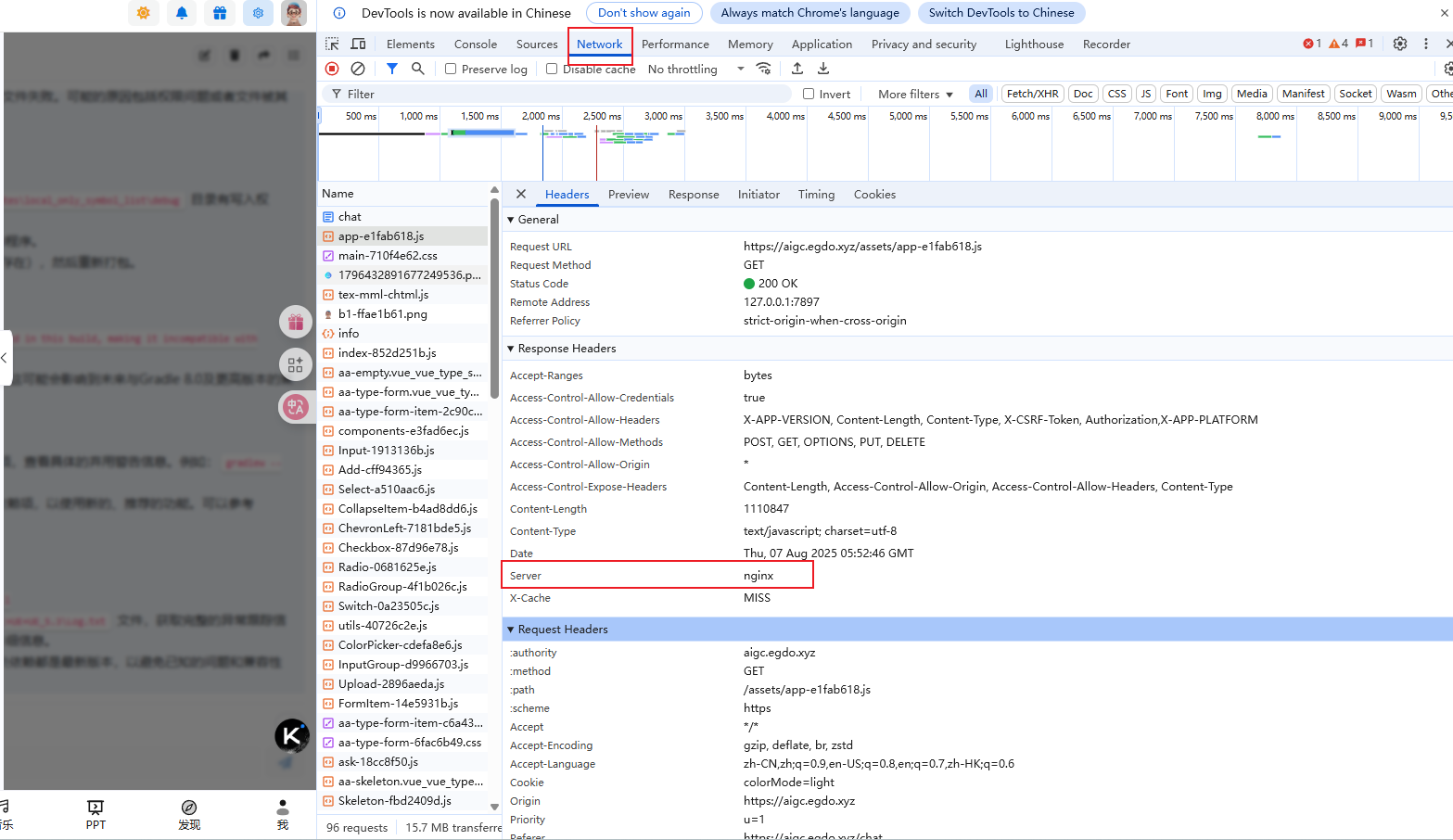Open the Response tab of request
Screen dimensions: 1453x840
[694, 194]
